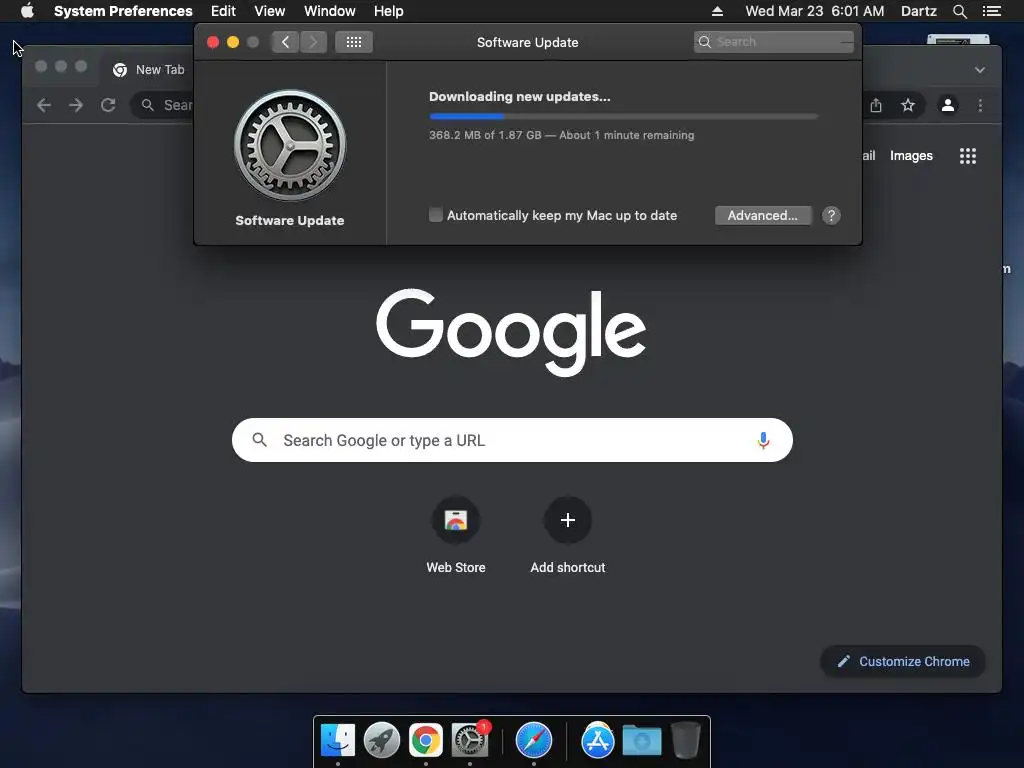Start voice search with microphone icon
Screen dimensions: 1024x768
click(x=763, y=440)
